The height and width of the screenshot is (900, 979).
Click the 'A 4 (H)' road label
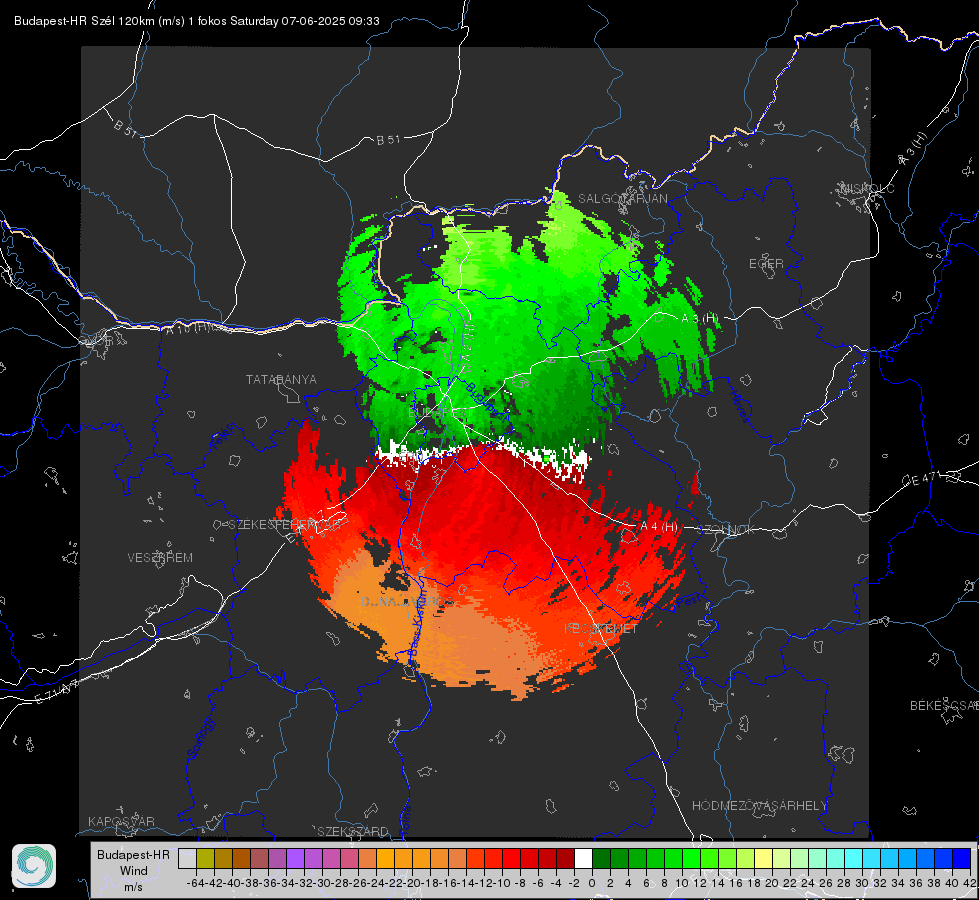[x=659, y=527]
